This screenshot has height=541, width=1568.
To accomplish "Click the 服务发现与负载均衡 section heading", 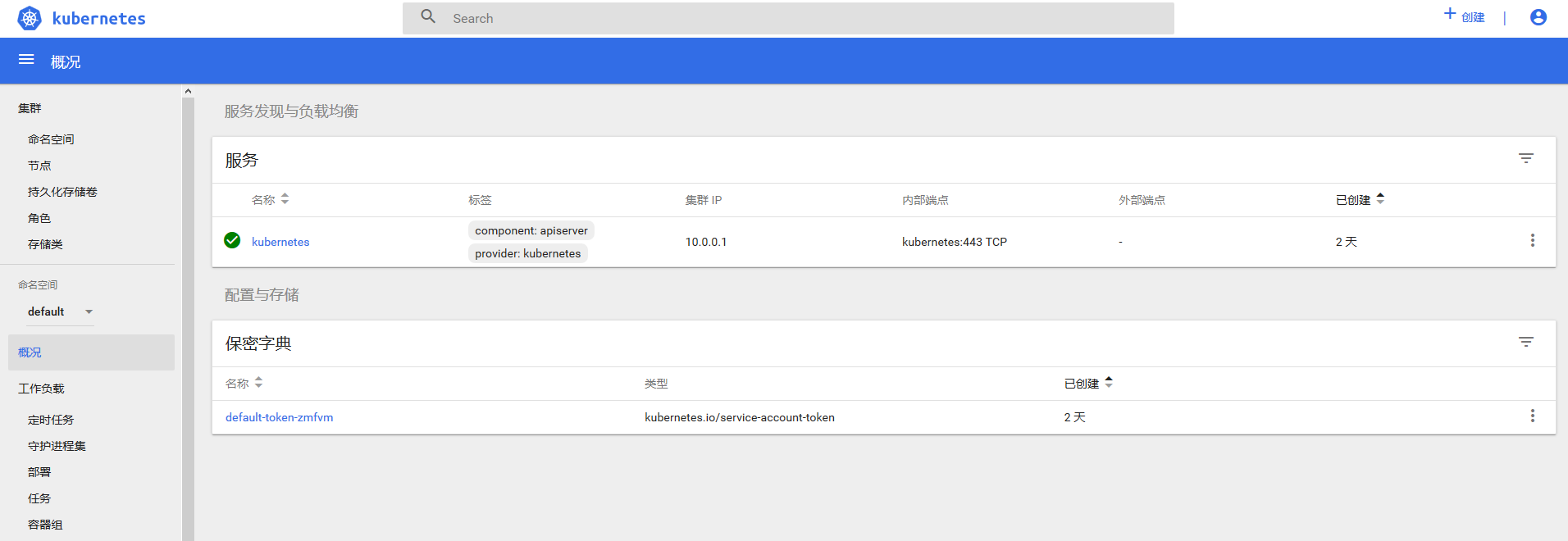I will pos(291,111).
